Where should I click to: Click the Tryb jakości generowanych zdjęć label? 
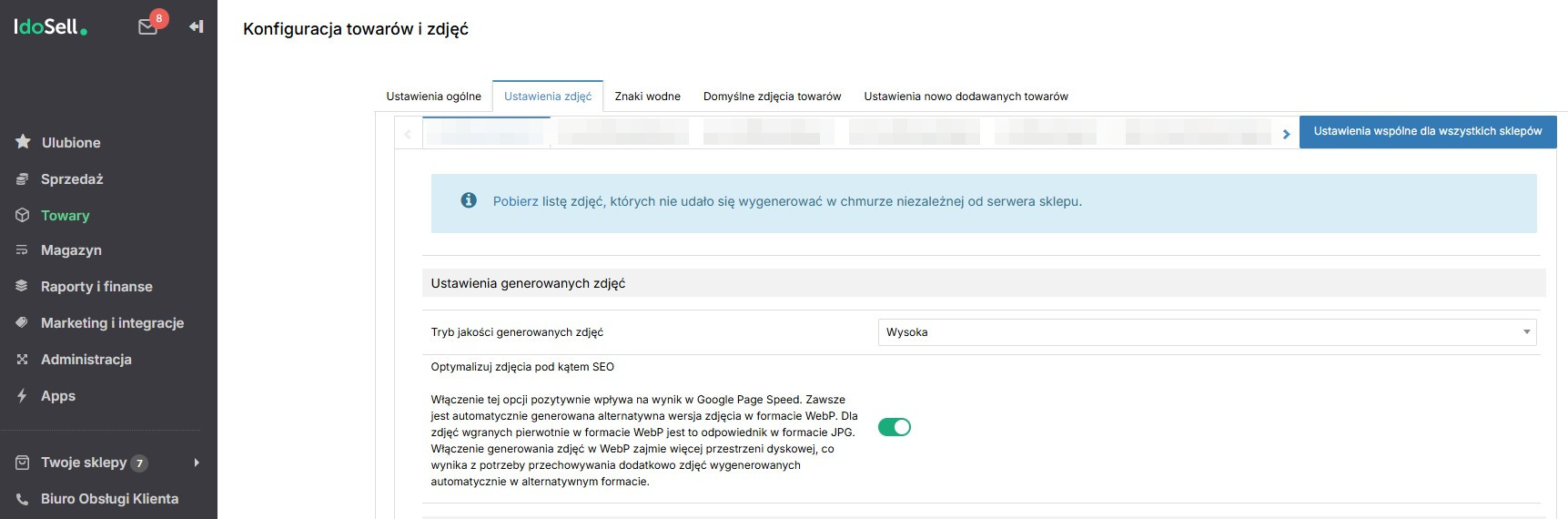(517, 332)
